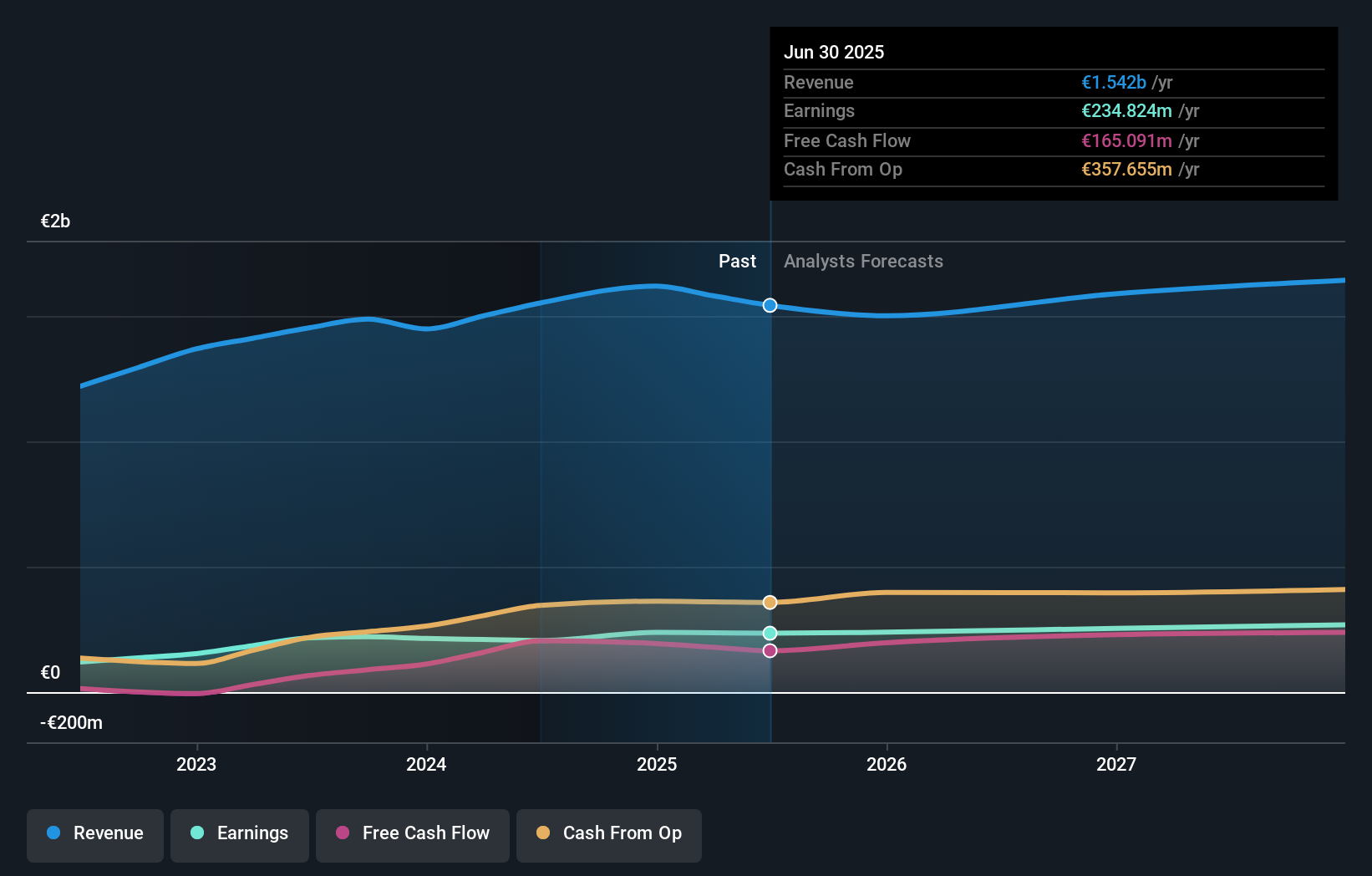Select the orange Cash From Op chart marker

(770, 602)
